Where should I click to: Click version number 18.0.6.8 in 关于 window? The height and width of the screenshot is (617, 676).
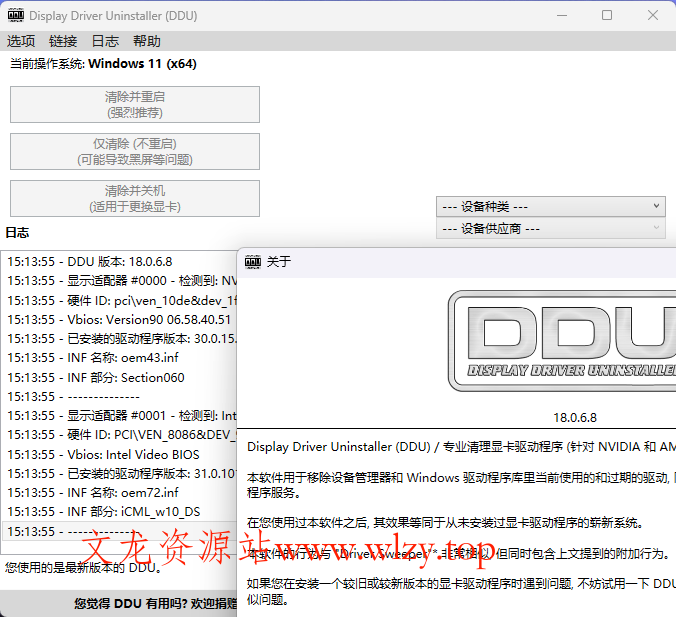pos(575,418)
